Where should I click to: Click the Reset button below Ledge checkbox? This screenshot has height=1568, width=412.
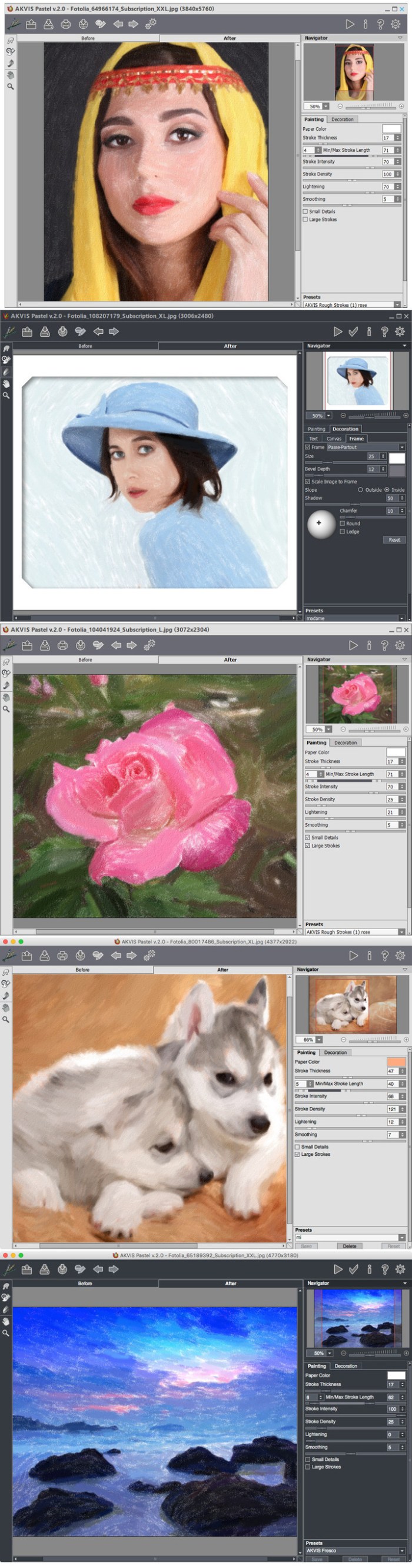point(394,540)
